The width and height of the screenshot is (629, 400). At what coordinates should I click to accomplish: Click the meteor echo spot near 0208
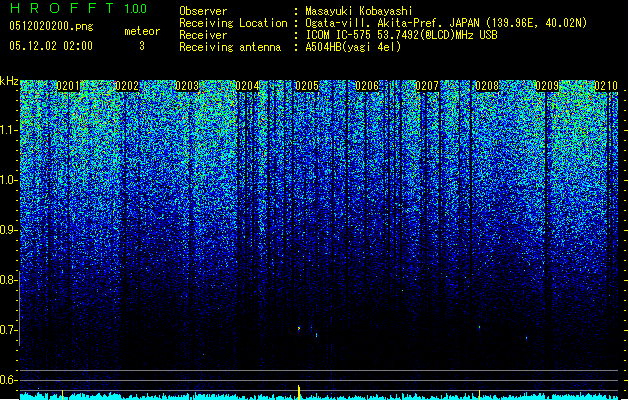[x=479, y=327]
